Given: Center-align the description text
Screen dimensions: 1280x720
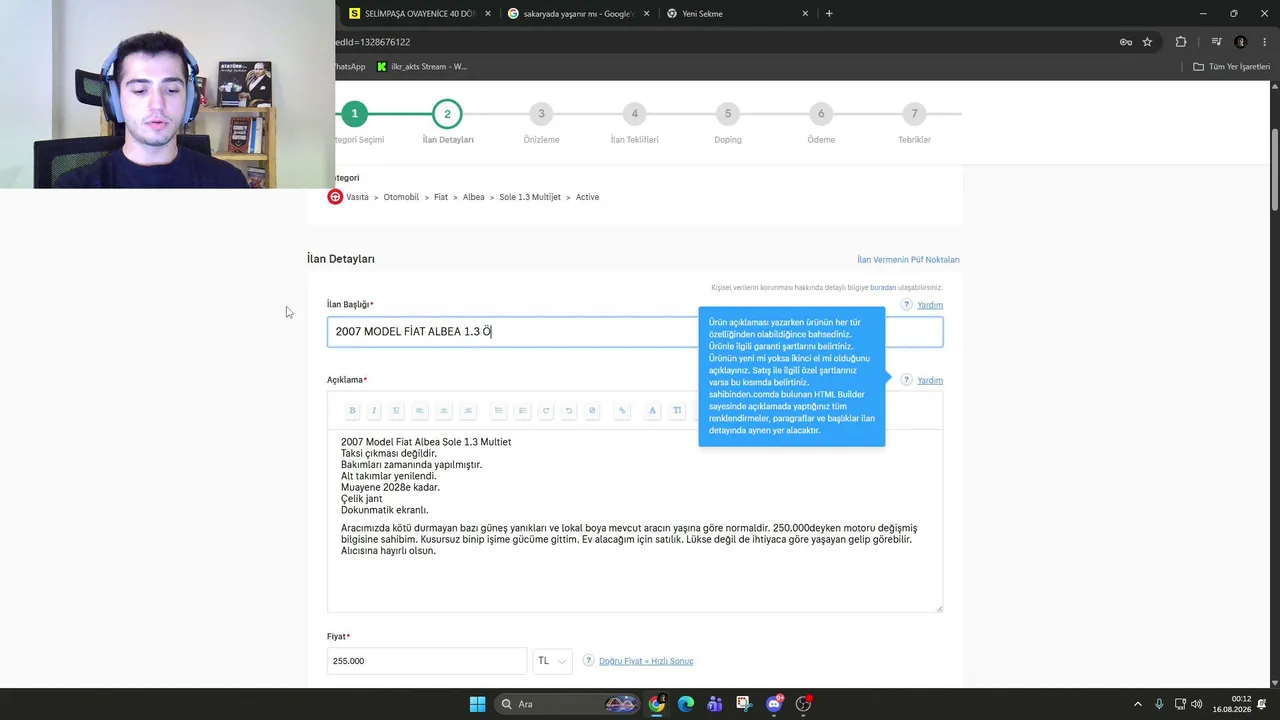Looking at the screenshot, I should [x=444, y=410].
